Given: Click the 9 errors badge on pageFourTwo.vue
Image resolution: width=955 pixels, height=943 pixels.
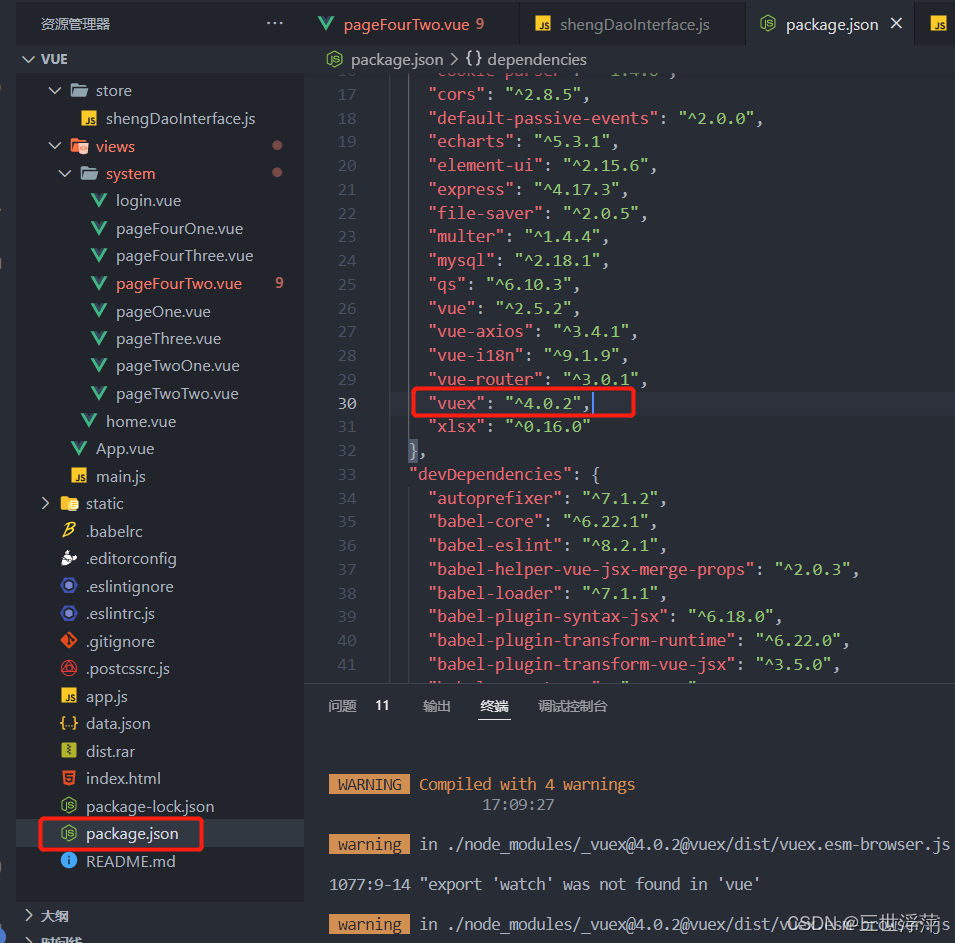Looking at the screenshot, I should point(279,283).
